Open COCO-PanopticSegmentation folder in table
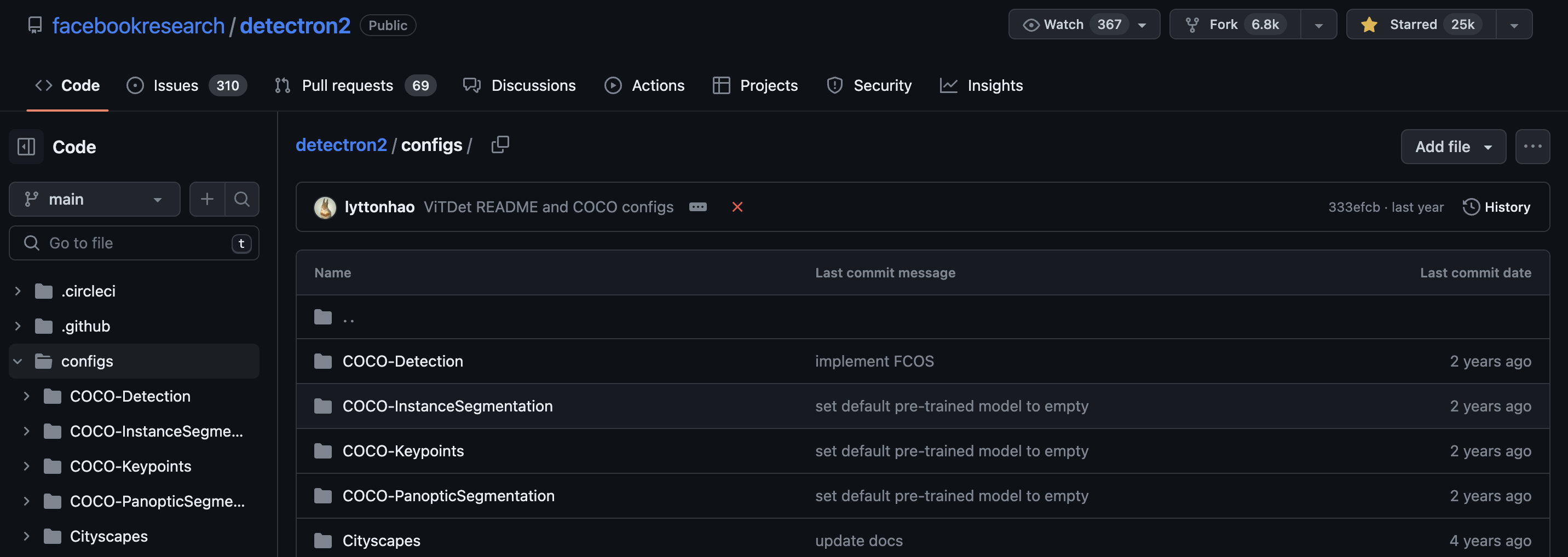Image resolution: width=1568 pixels, height=557 pixels. click(x=448, y=496)
